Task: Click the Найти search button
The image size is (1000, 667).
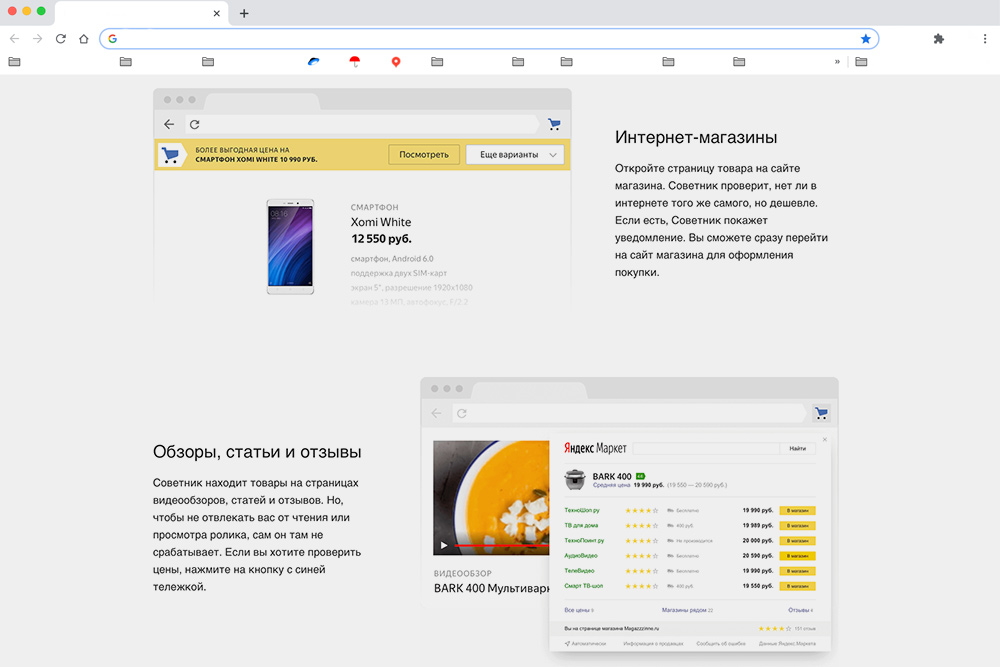Action: (797, 448)
